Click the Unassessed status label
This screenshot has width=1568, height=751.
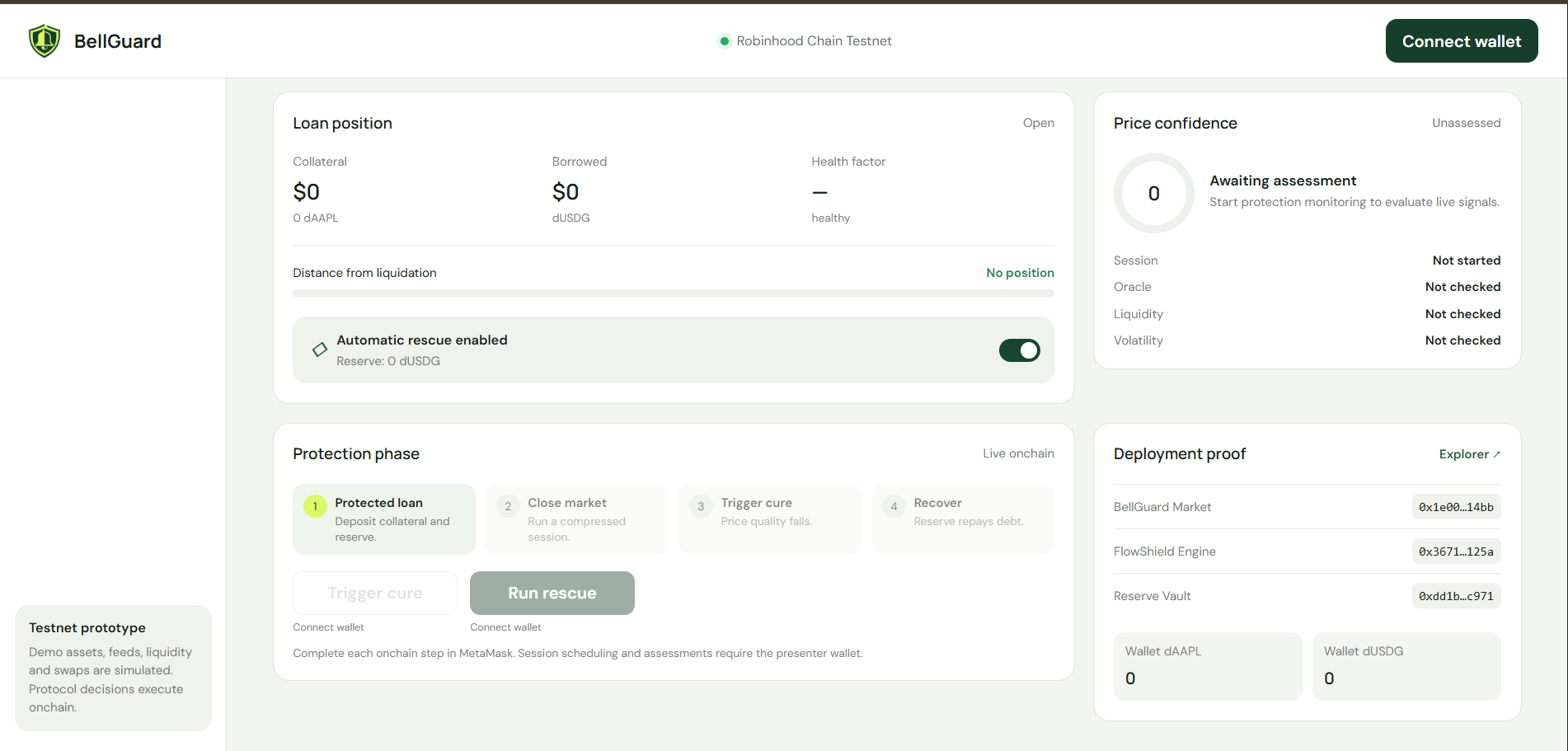point(1466,123)
